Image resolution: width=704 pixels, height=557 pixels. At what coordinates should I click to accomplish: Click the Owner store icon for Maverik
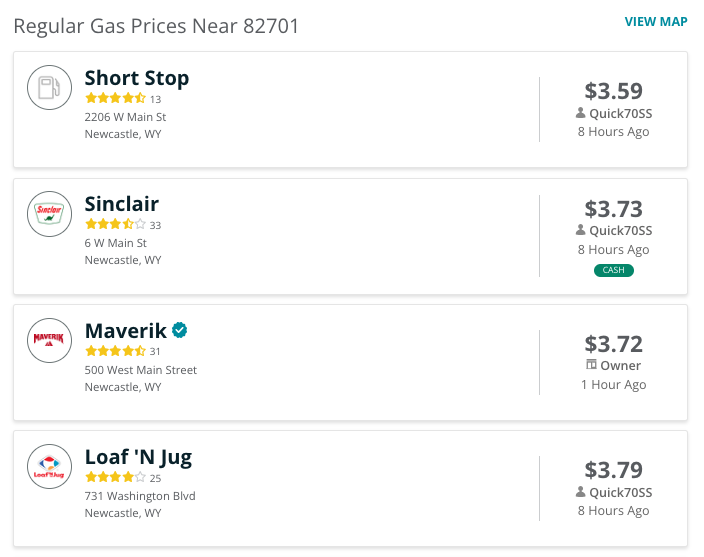click(591, 364)
